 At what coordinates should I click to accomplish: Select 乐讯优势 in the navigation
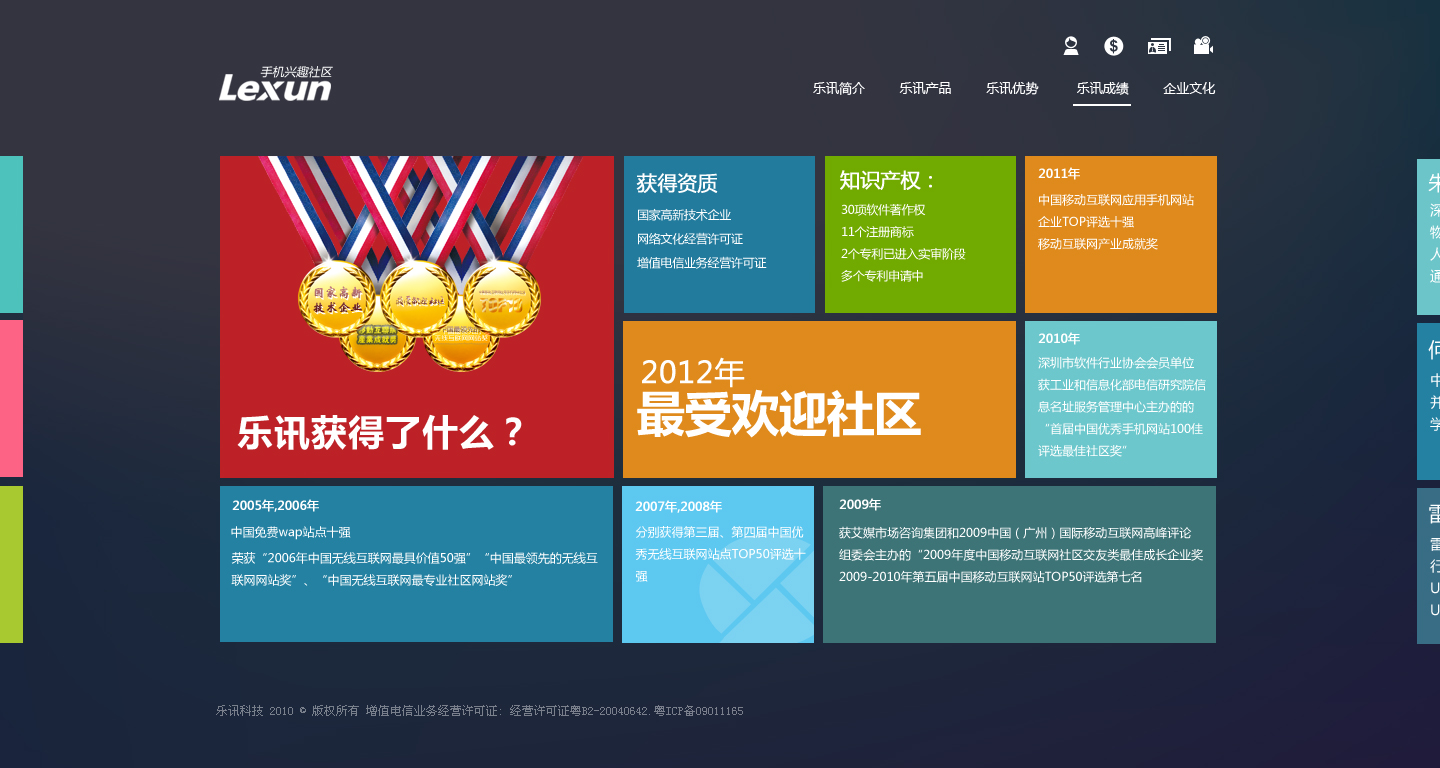click(x=1012, y=88)
